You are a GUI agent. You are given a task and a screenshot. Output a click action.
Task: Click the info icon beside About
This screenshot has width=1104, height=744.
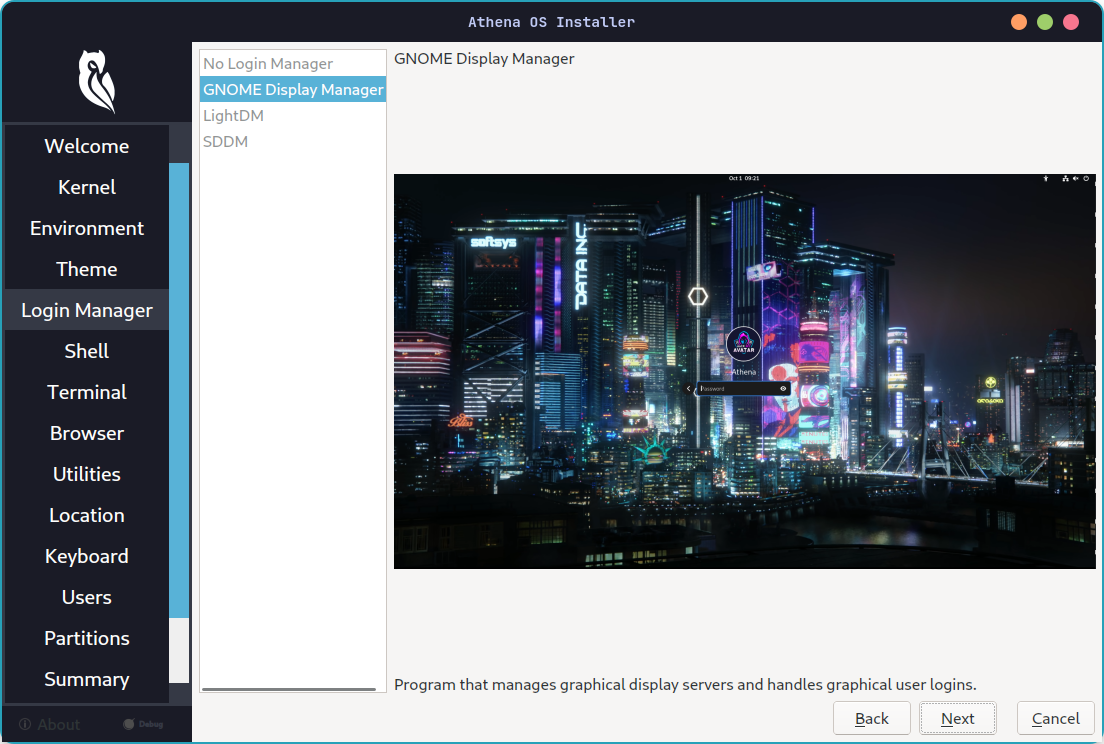(24, 724)
